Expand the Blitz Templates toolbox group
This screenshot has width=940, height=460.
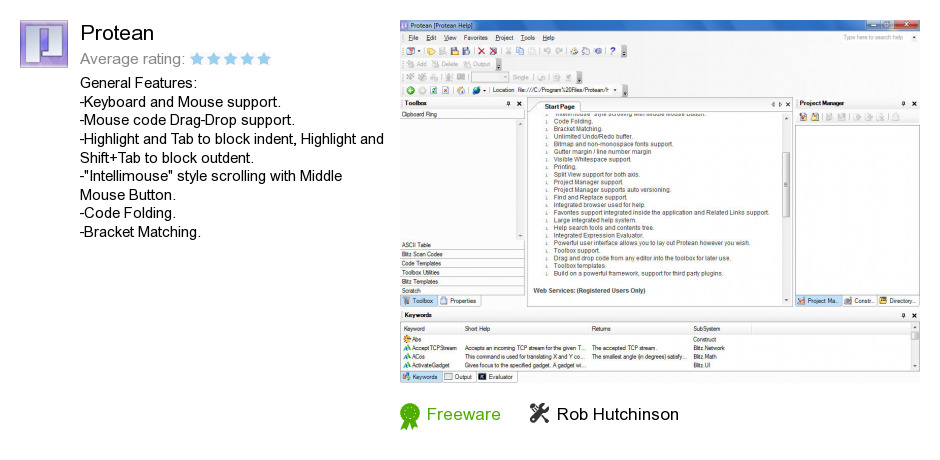pos(462,281)
